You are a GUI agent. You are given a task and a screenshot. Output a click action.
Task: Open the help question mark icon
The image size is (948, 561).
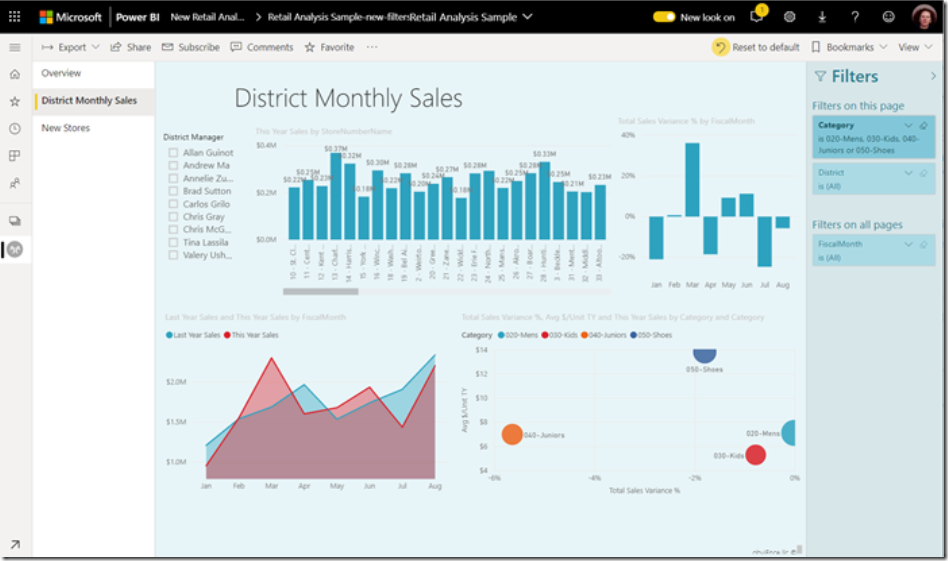[x=855, y=17]
